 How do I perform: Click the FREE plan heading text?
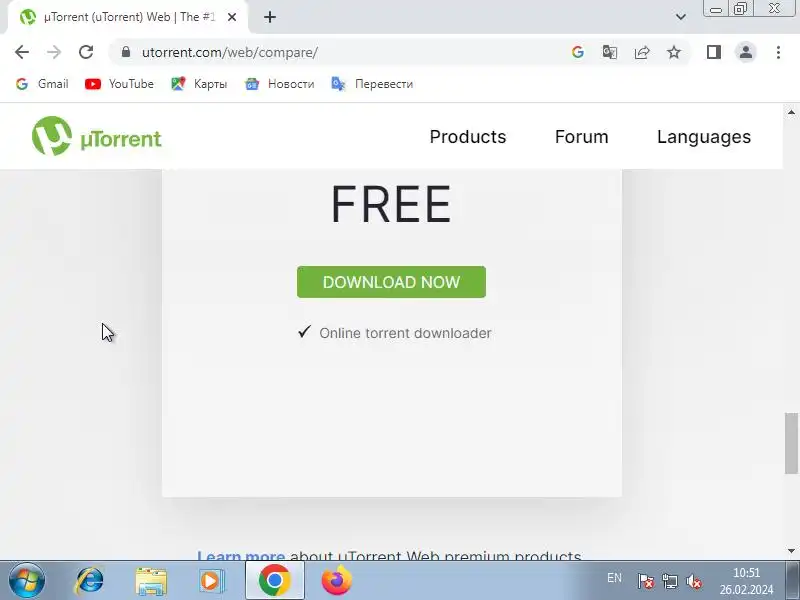391,205
